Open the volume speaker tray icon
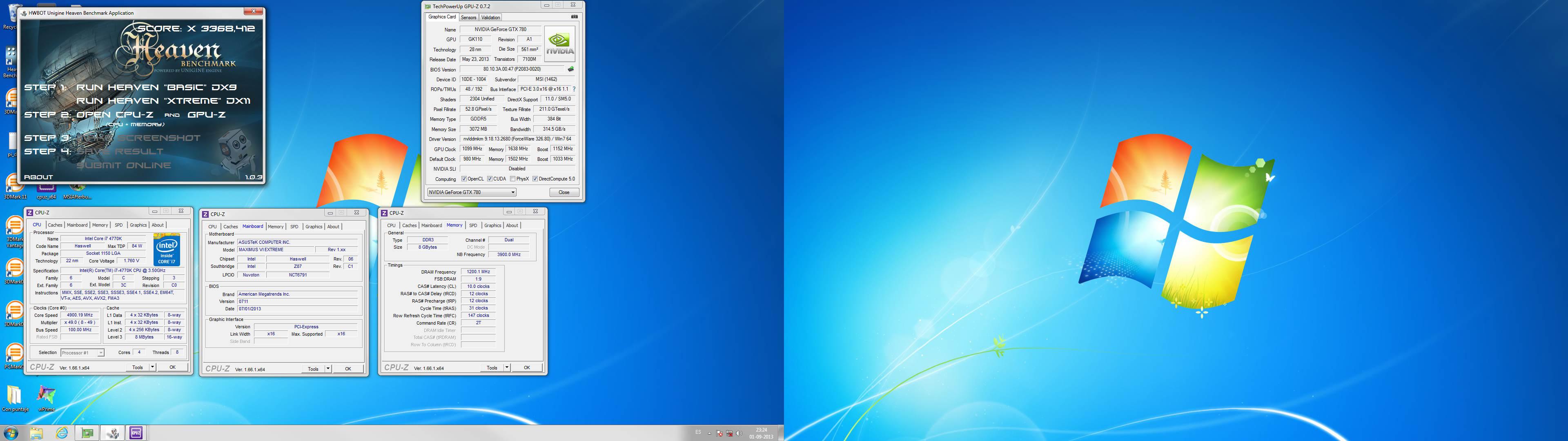 coord(739,434)
